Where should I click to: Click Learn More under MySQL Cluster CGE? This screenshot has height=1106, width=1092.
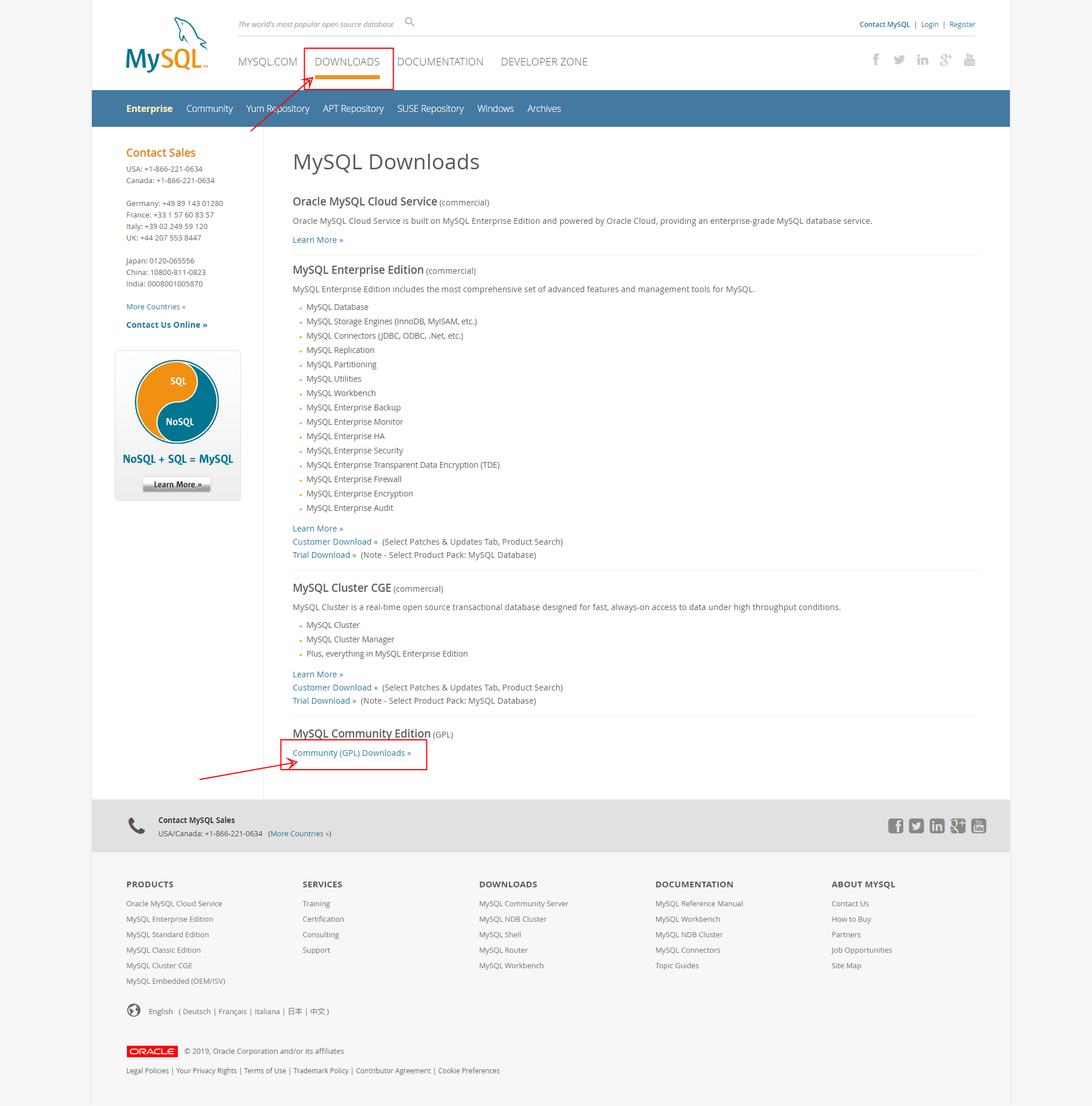(318, 674)
